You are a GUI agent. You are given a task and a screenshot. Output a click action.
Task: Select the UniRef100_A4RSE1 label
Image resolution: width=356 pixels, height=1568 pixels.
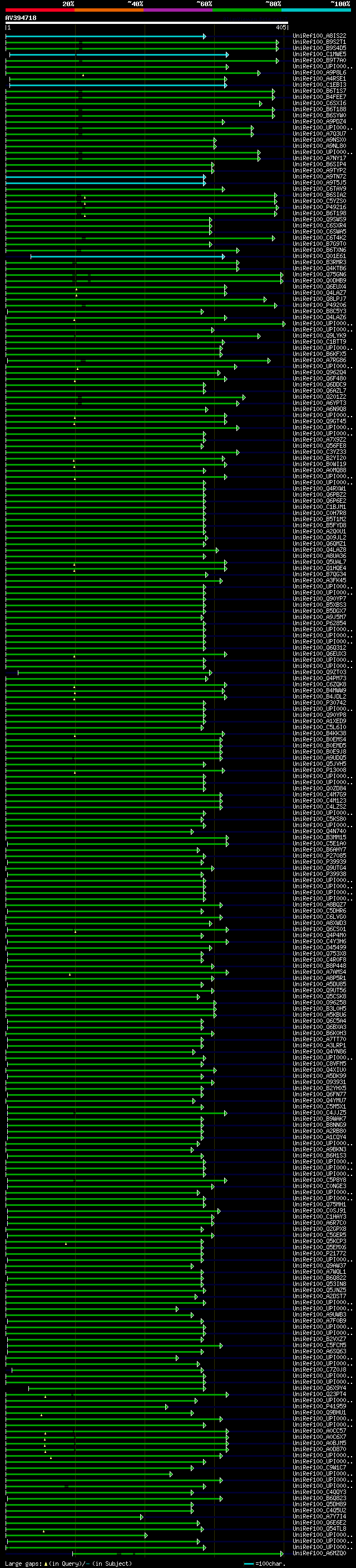(319, 78)
